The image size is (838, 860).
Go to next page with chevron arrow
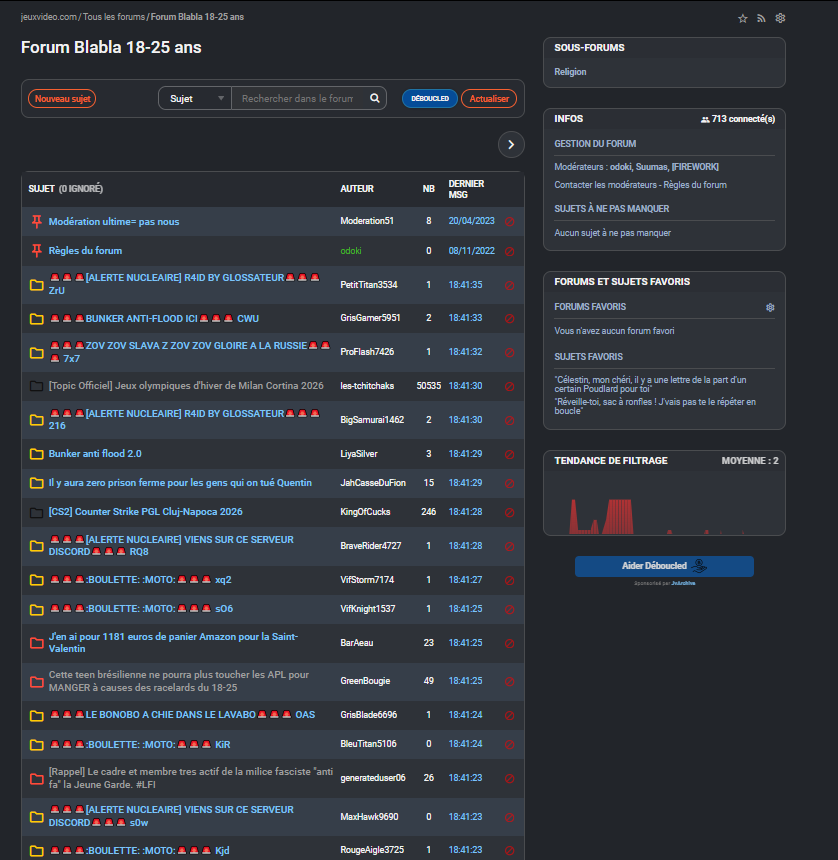click(511, 145)
